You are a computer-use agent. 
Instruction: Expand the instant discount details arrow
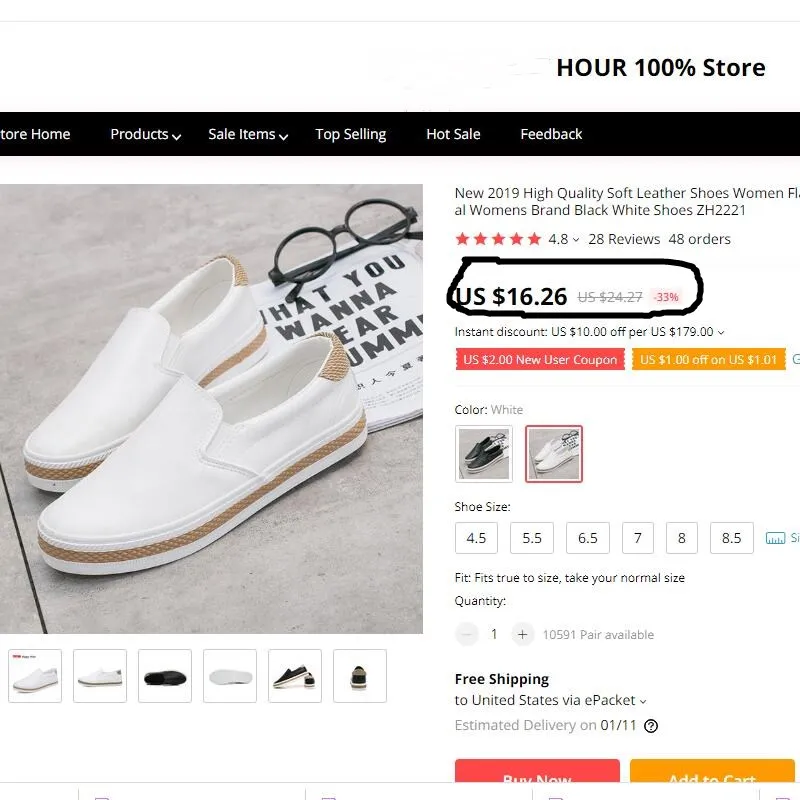[721, 332]
